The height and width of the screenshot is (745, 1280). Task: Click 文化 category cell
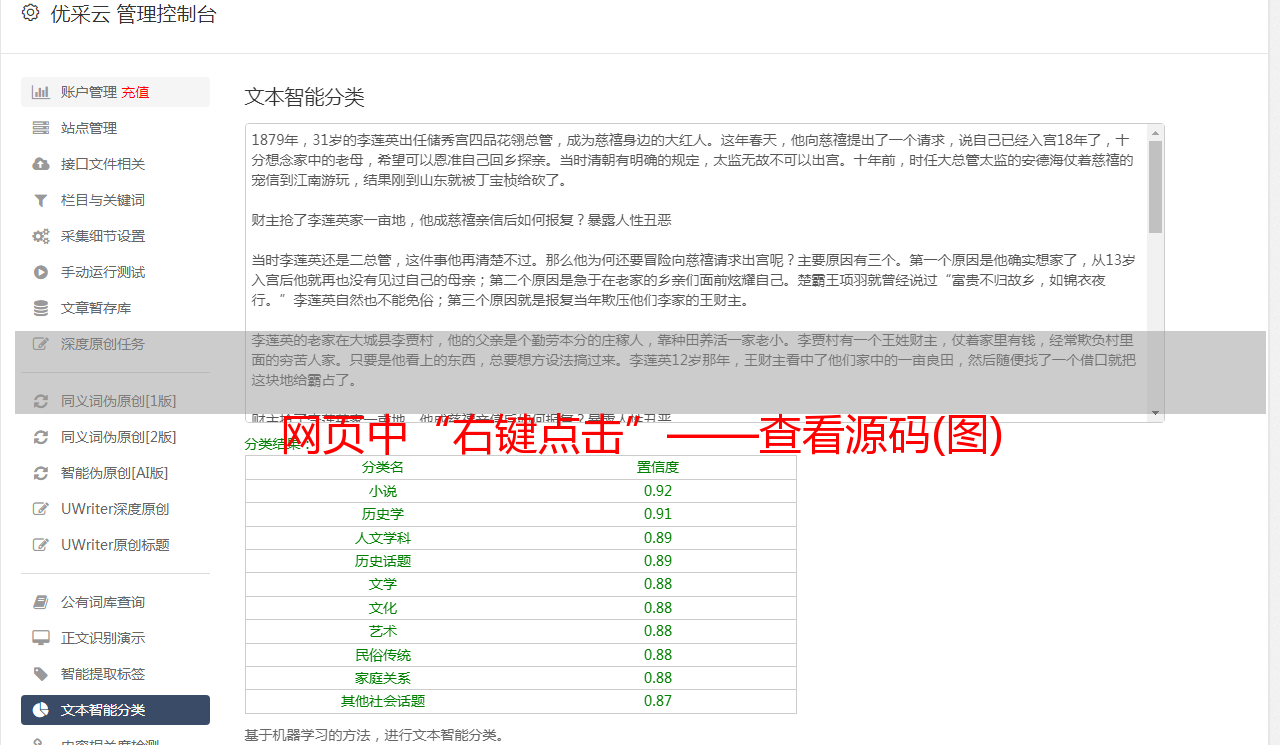(383, 608)
